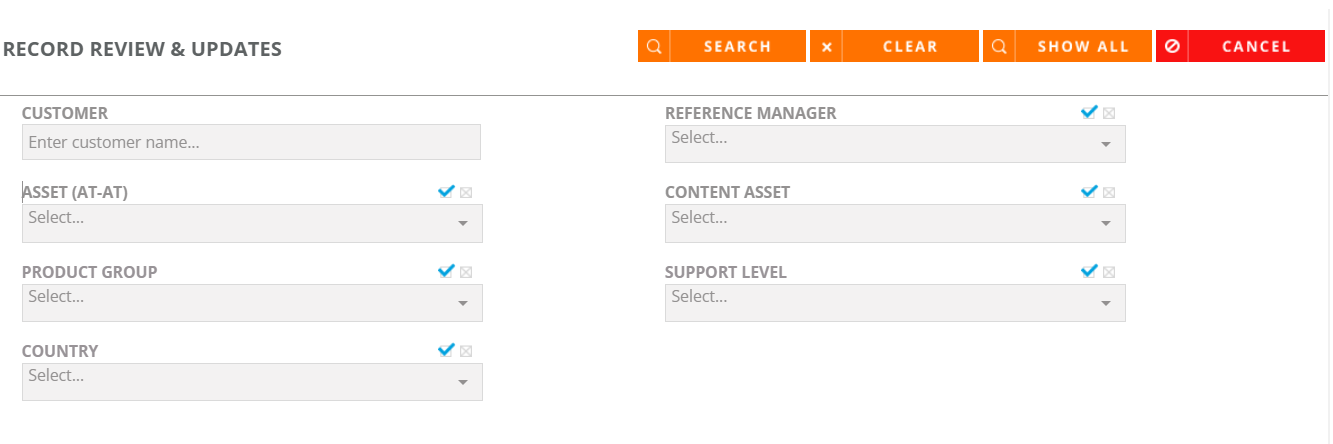Click the SHOW ALL button
This screenshot has height=444, width=1333.
point(1067,46)
